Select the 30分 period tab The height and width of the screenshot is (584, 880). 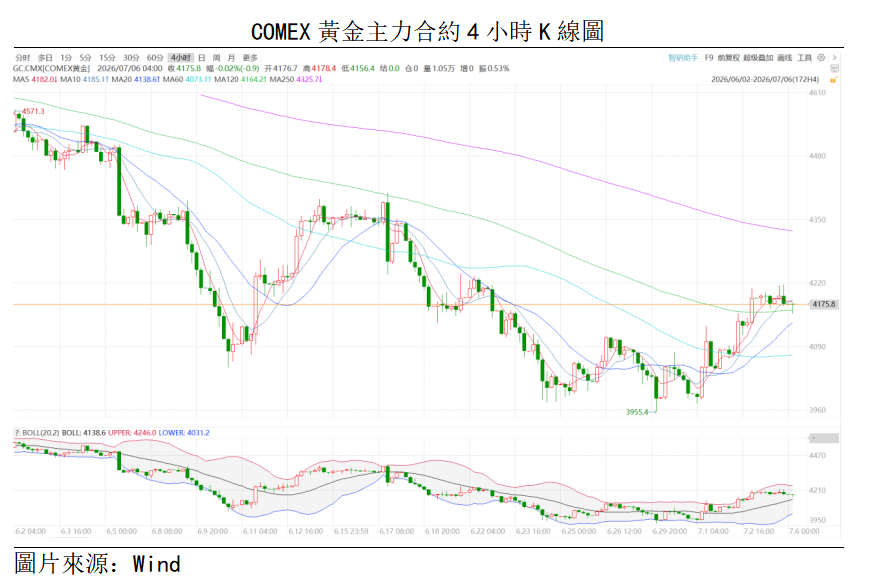tap(131, 58)
